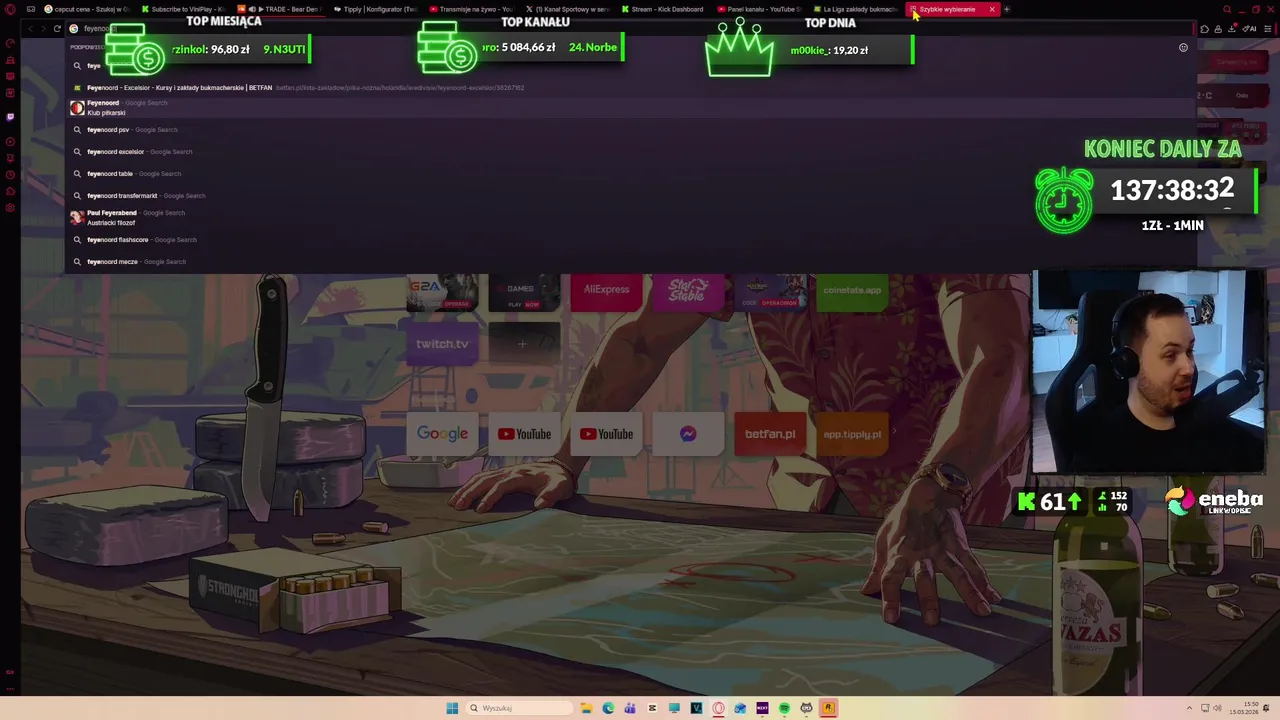Switch to the 'Stream - Kick Dashboard' tab
1280x720 pixels.
pos(664,9)
